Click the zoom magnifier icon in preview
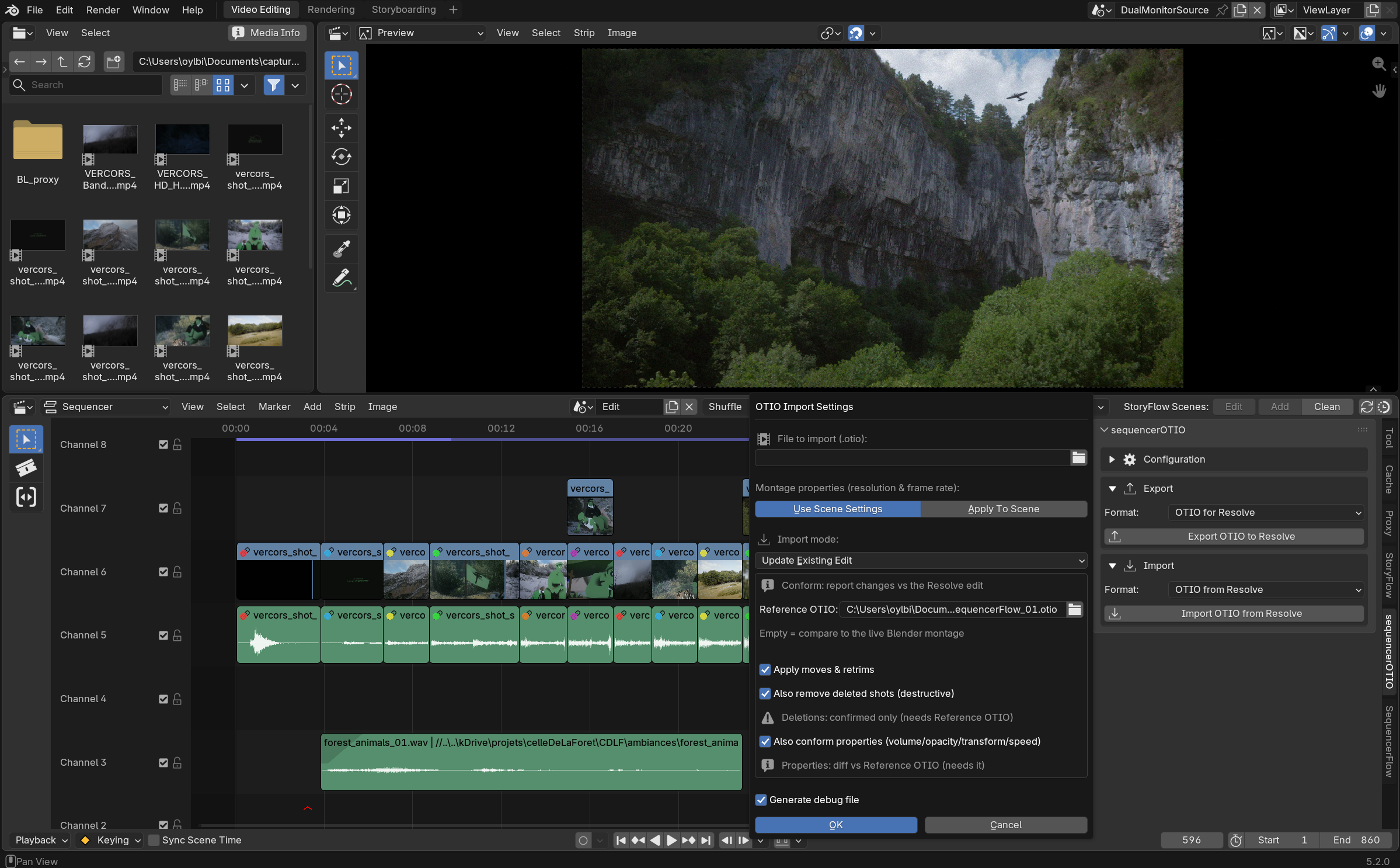1400x868 pixels. 1379,64
